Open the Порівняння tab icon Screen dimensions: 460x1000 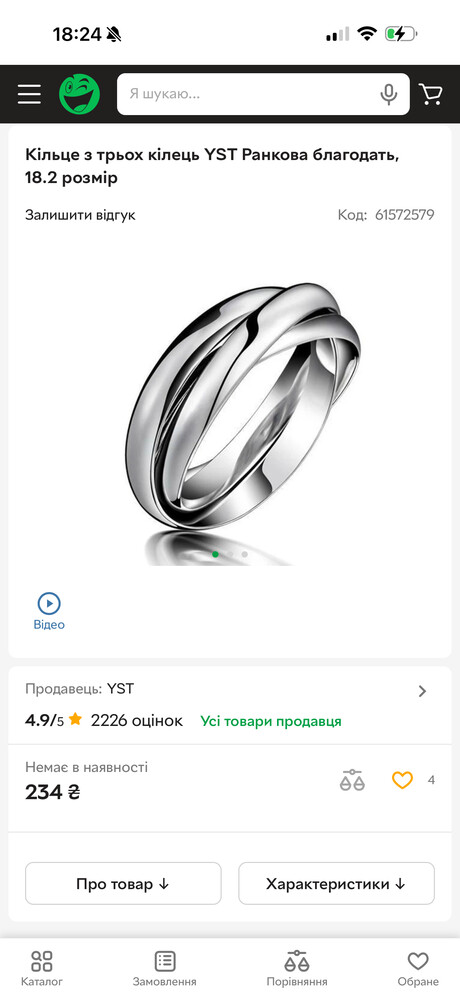point(297,961)
